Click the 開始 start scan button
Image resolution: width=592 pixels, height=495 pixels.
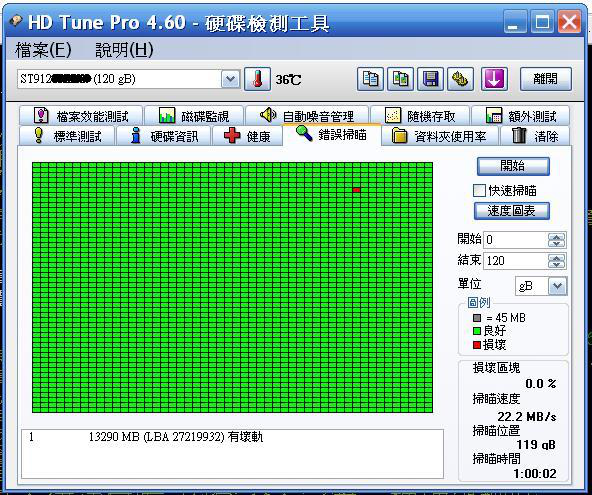(513, 166)
